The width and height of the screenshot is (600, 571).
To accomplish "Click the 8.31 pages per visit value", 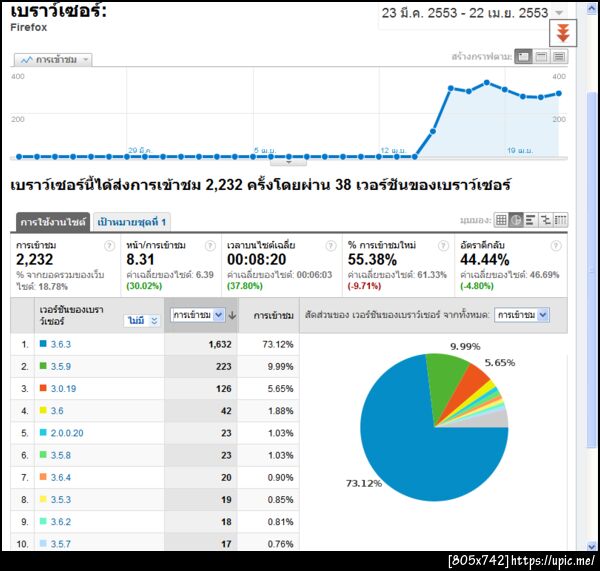I will click(140, 259).
